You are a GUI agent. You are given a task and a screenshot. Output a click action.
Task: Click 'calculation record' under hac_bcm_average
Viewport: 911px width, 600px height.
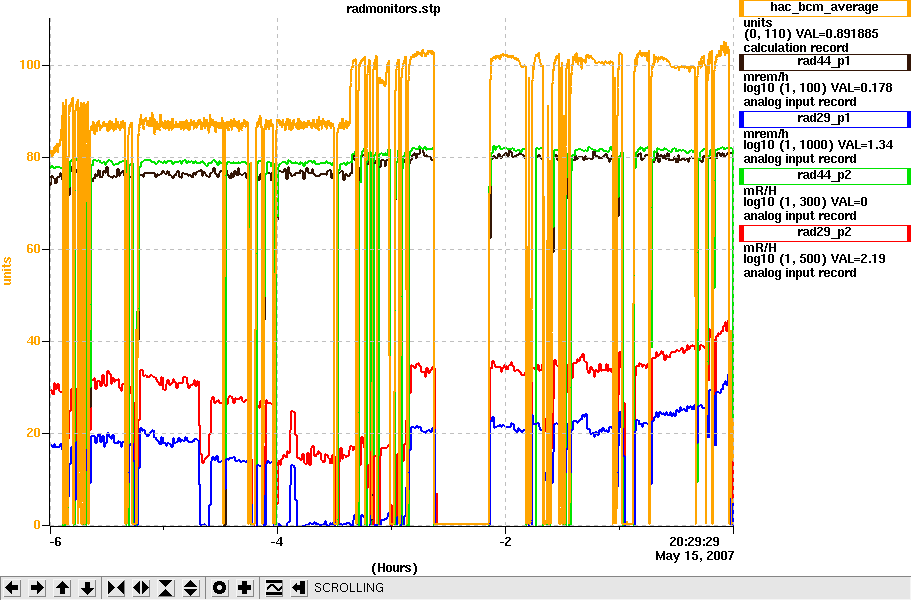pos(796,48)
